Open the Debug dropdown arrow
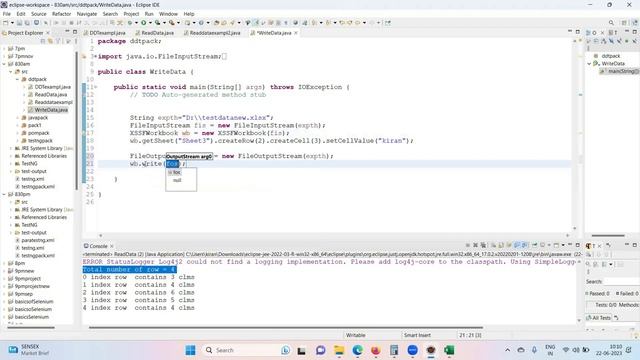 coord(136,23)
